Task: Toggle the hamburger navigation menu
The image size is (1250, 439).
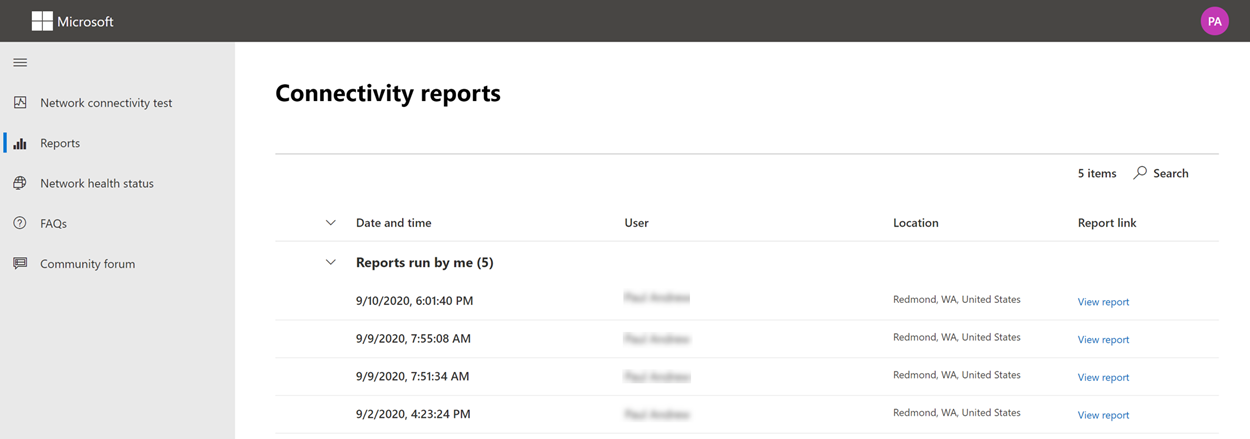Action: 20,62
